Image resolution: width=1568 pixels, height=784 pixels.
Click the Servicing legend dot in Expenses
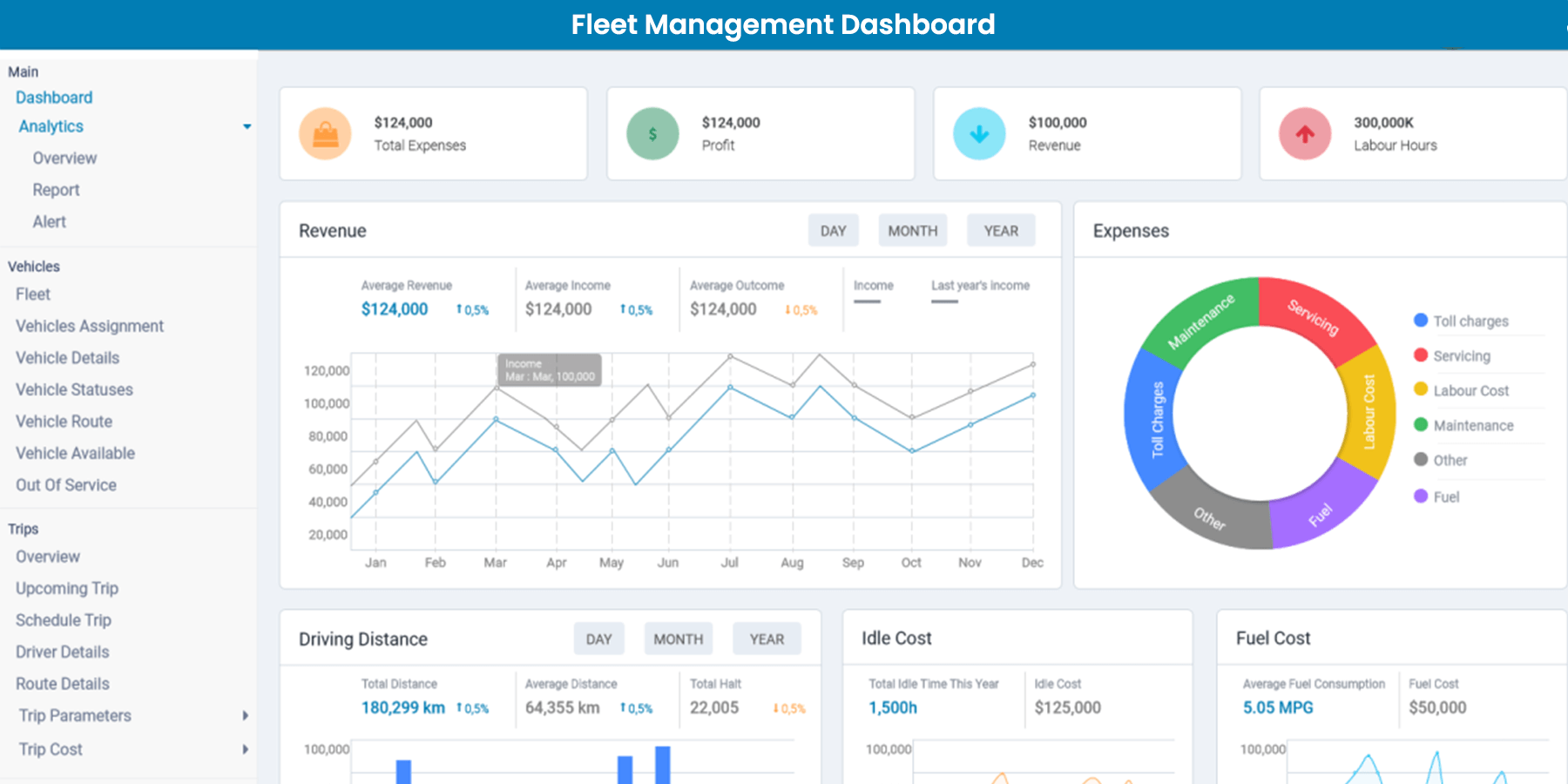pos(1421,355)
